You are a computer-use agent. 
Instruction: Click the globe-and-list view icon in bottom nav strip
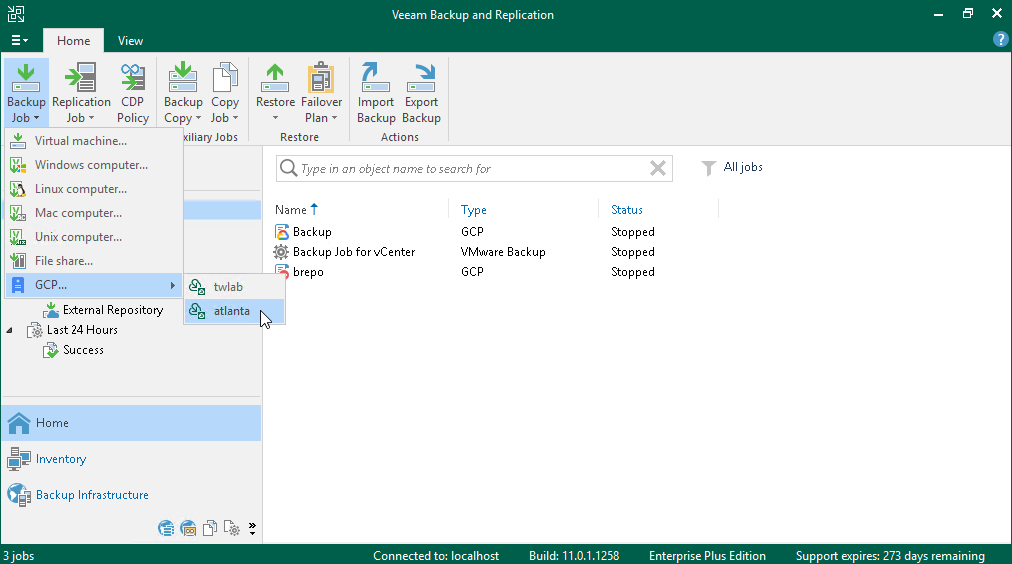pos(166,529)
